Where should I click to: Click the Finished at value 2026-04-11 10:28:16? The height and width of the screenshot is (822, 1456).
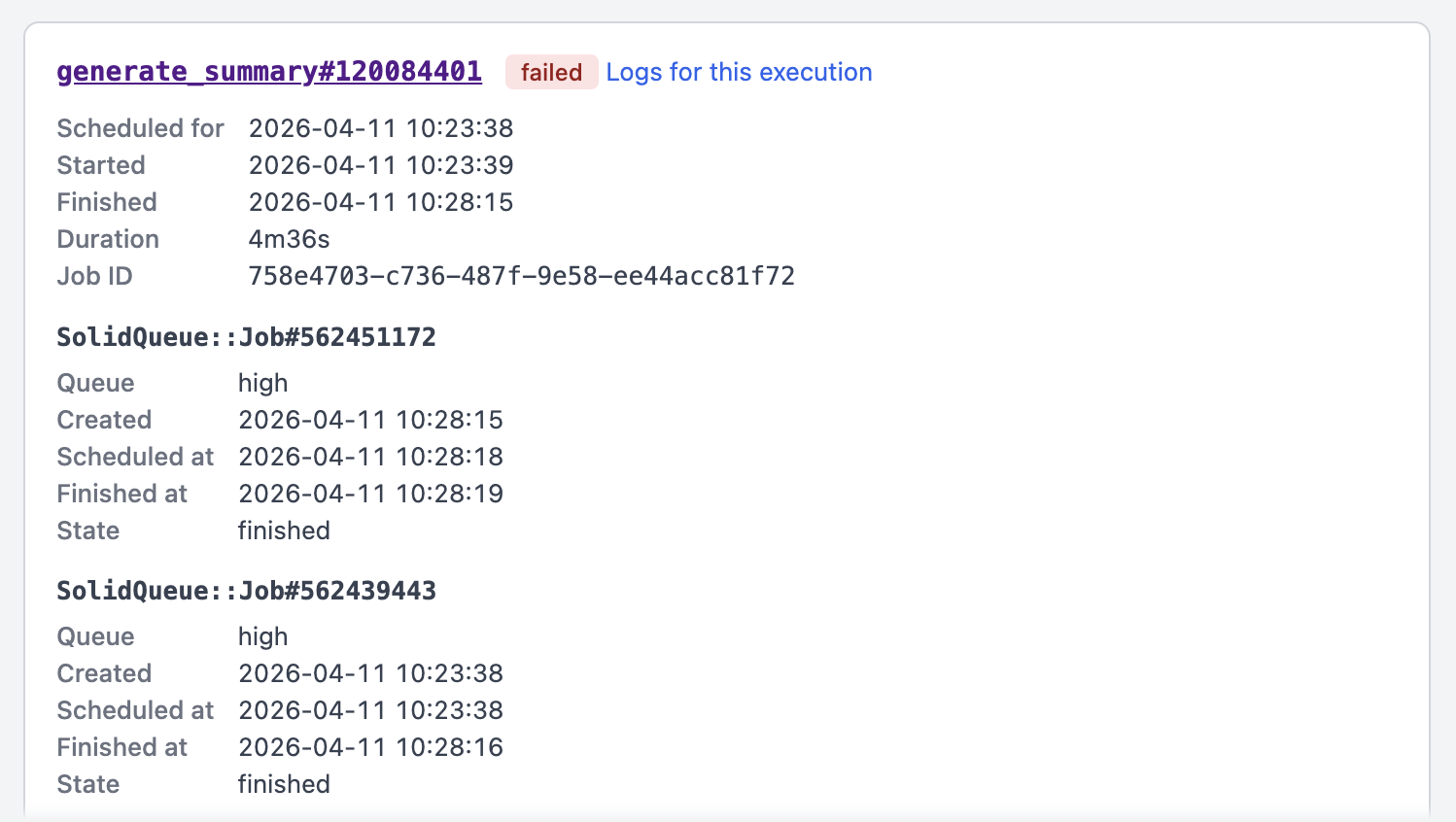point(370,746)
